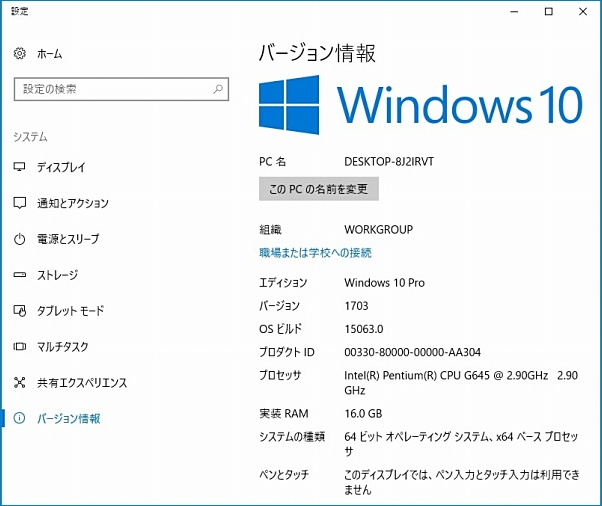Click the バージョン情報 page heading
This screenshot has width=602, height=506.
tap(317, 53)
